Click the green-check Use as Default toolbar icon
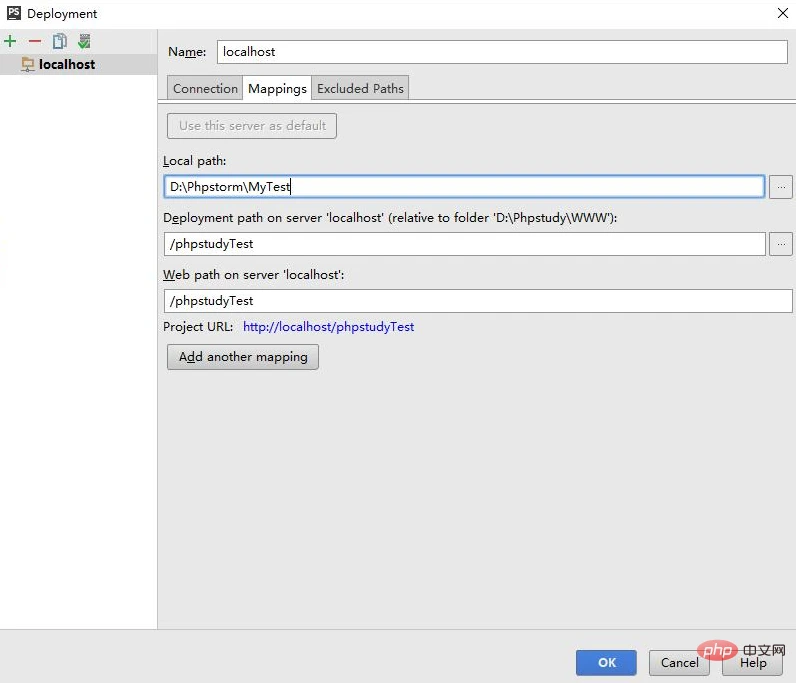Image resolution: width=796 pixels, height=683 pixels. coord(84,41)
